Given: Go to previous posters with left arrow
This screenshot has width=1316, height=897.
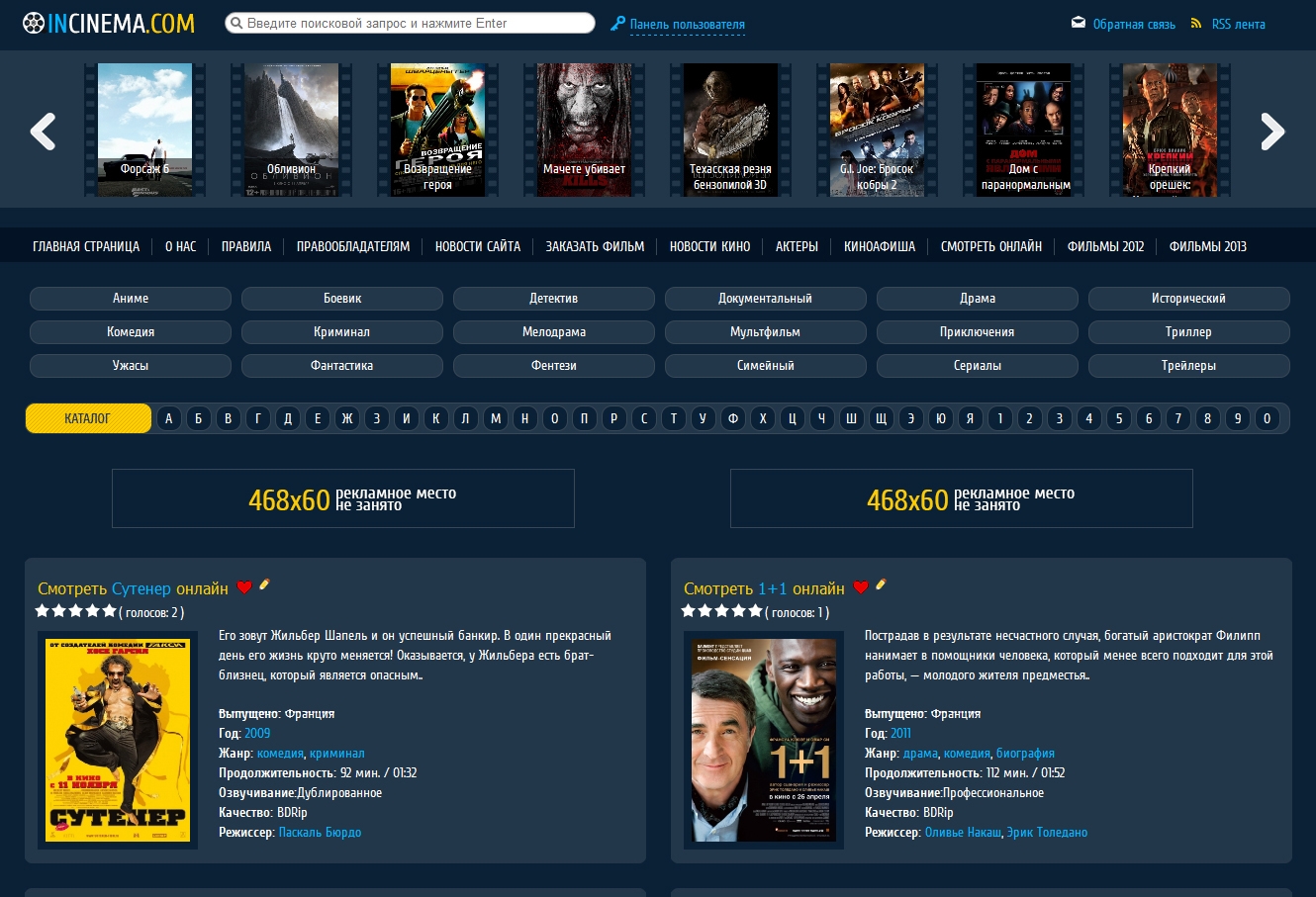Looking at the screenshot, I should pos(43,131).
